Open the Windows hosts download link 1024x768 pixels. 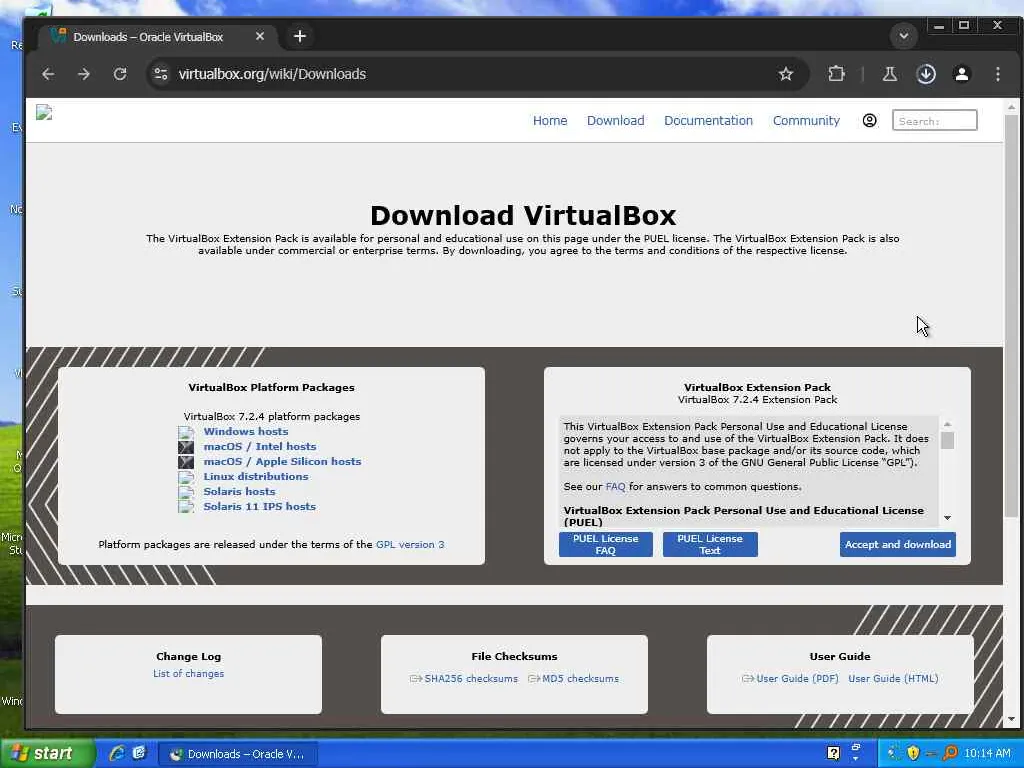point(246,432)
